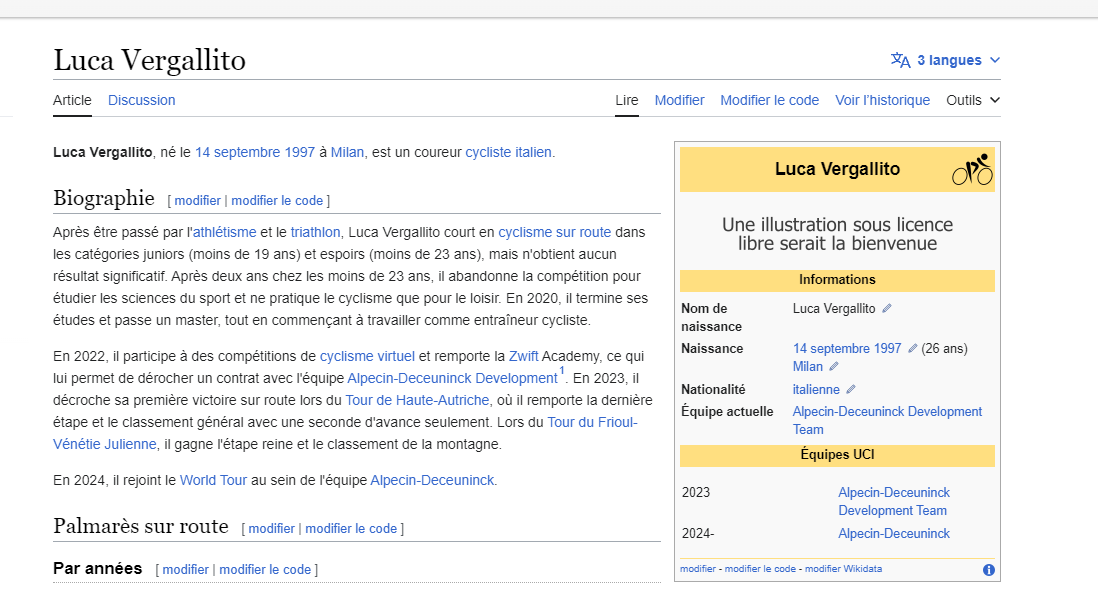Click pencil icon beside 14 septembre 1997
This screenshot has height=591, width=1098.
pyautogui.click(x=912, y=349)
